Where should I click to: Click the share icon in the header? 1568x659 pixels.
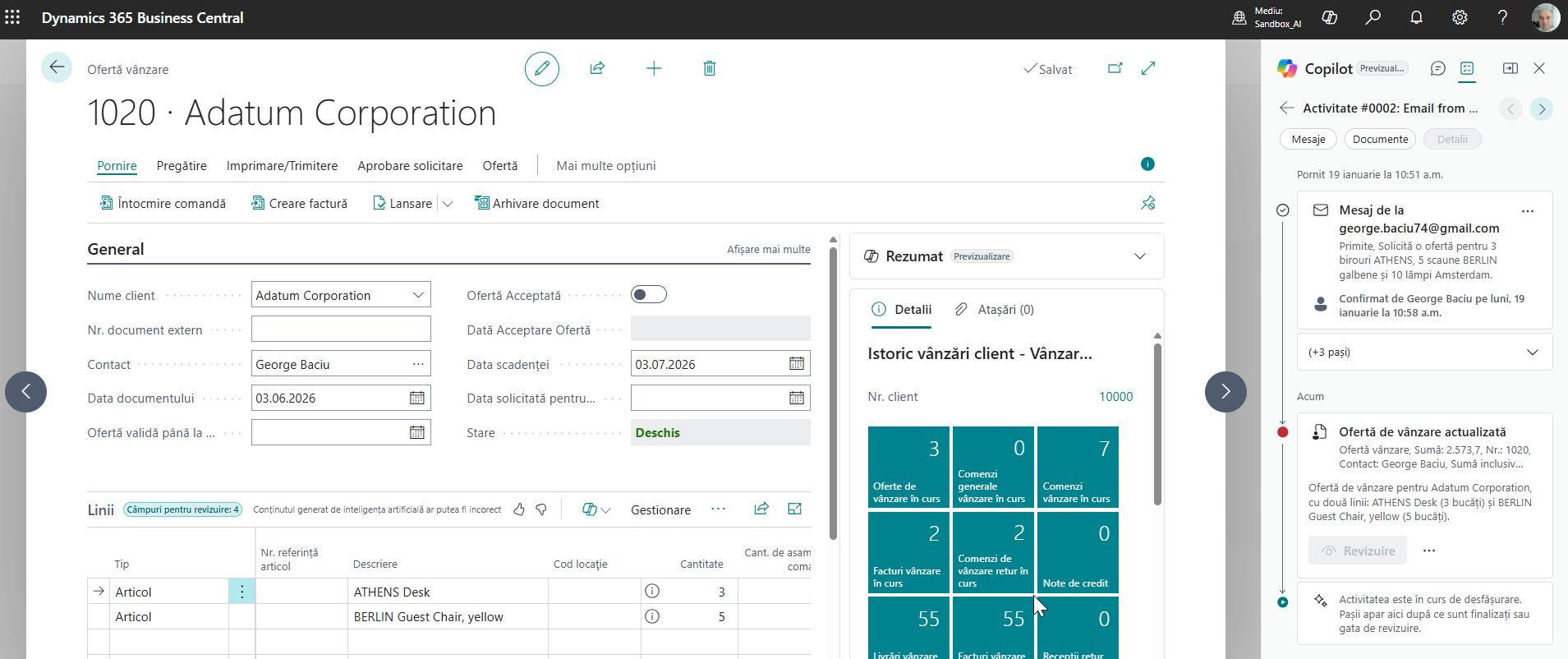(597, 69)
